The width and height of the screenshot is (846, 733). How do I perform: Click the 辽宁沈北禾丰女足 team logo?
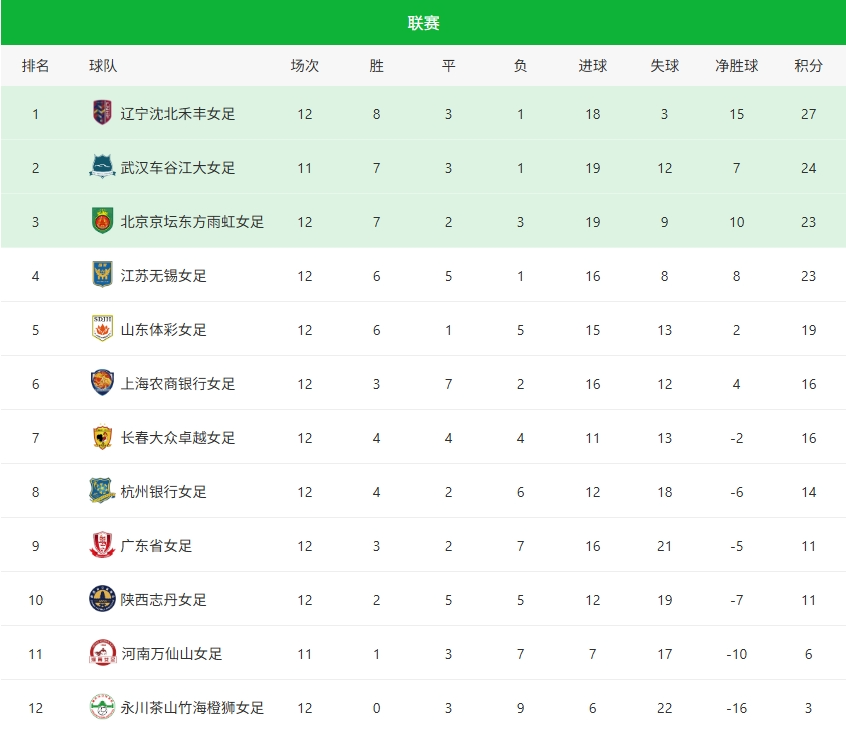coord(103,113)
